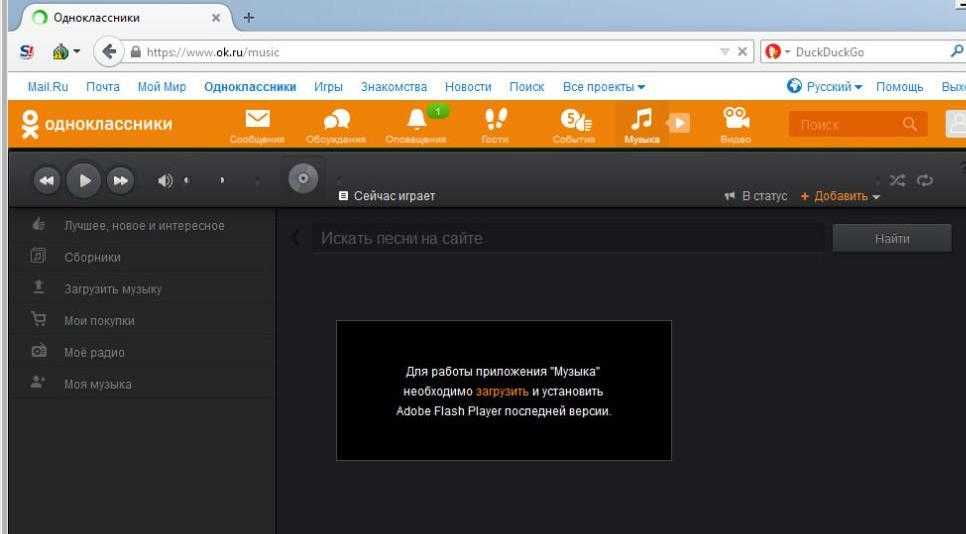Open the Сейчас играет playlist

388,196
